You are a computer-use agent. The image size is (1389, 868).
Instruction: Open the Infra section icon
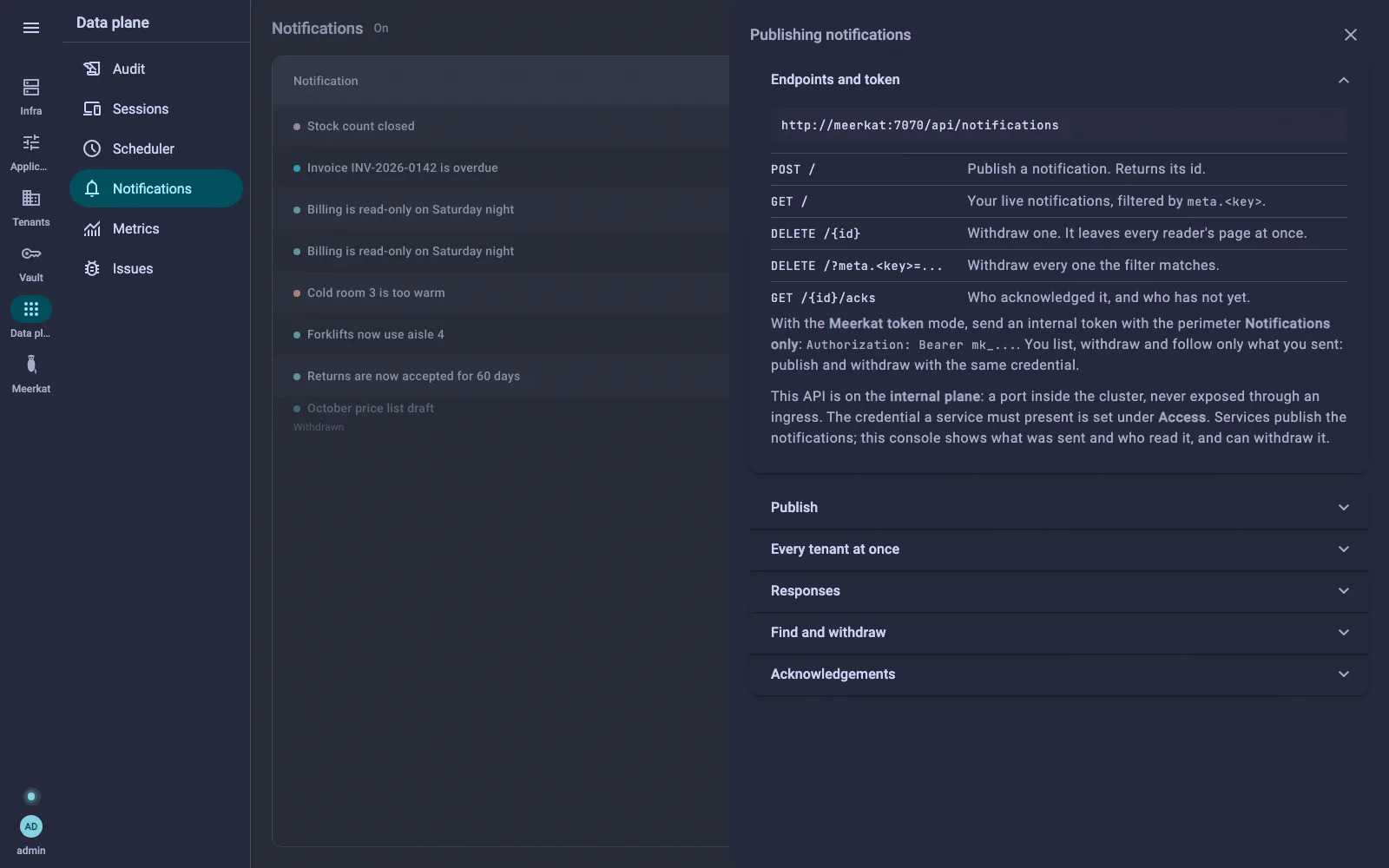tap(31, 87)
